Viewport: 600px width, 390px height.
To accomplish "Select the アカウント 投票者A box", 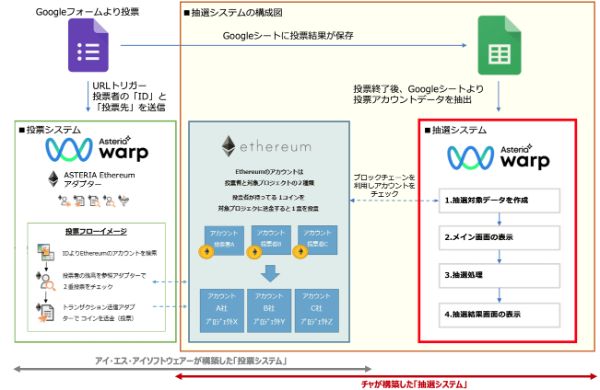I will (224, 239).
